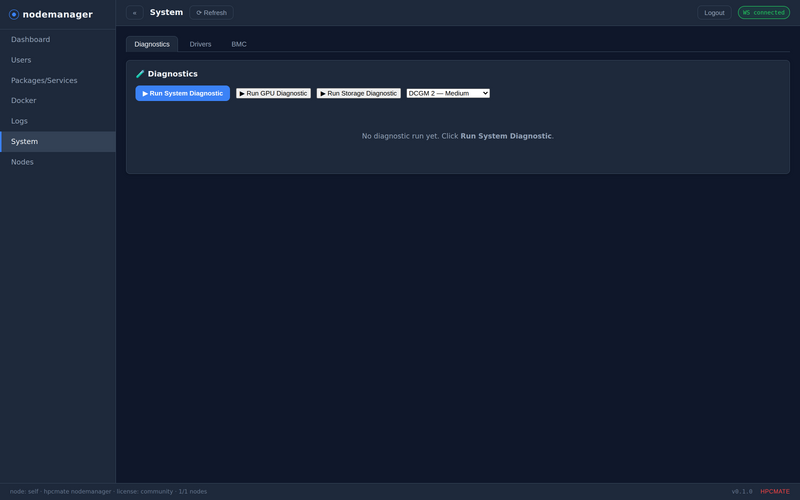
Task: Select System in the sidebar
Action: pyautogui.click(x=58, y=141)
